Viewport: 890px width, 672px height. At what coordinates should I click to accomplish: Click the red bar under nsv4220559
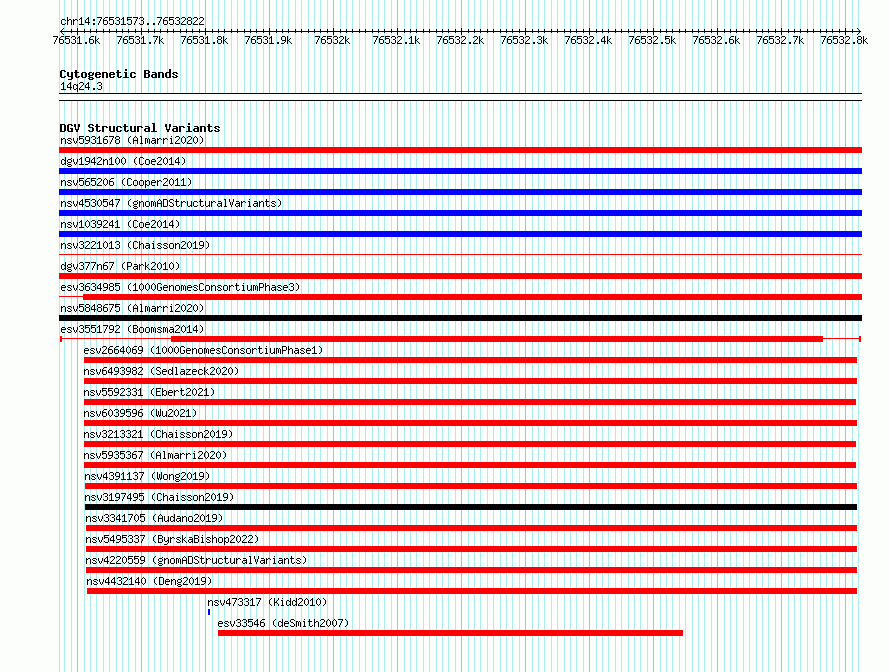coord(471,570)
